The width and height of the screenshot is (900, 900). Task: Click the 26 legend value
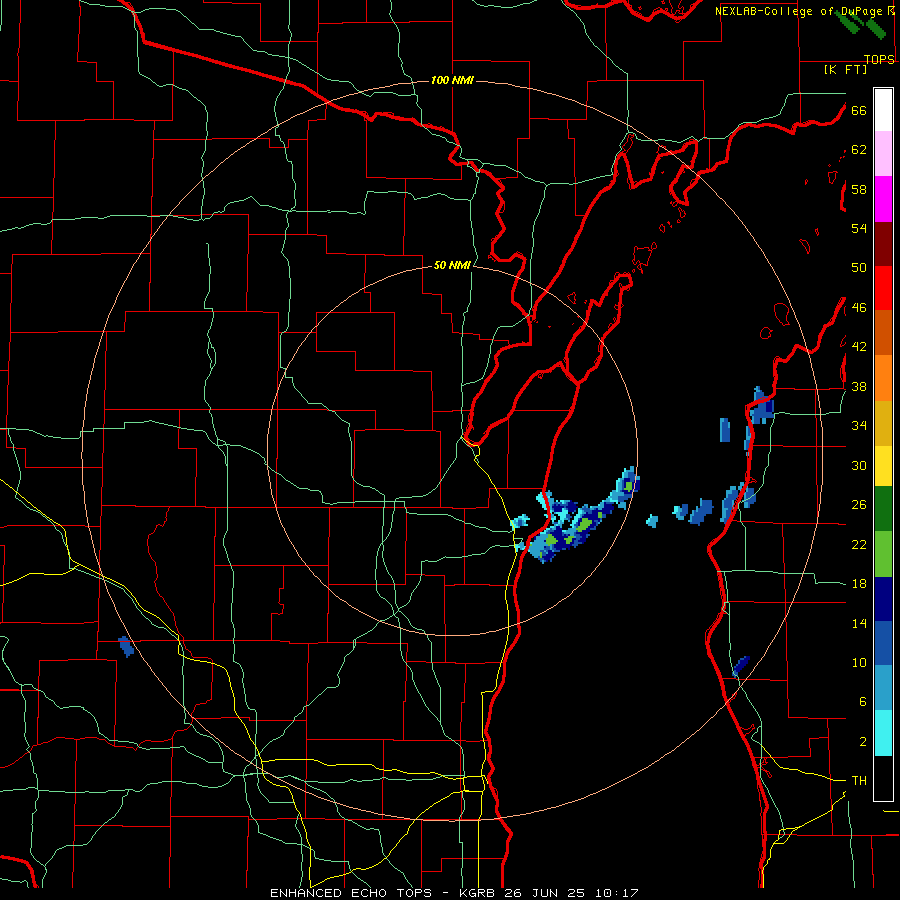859,505
